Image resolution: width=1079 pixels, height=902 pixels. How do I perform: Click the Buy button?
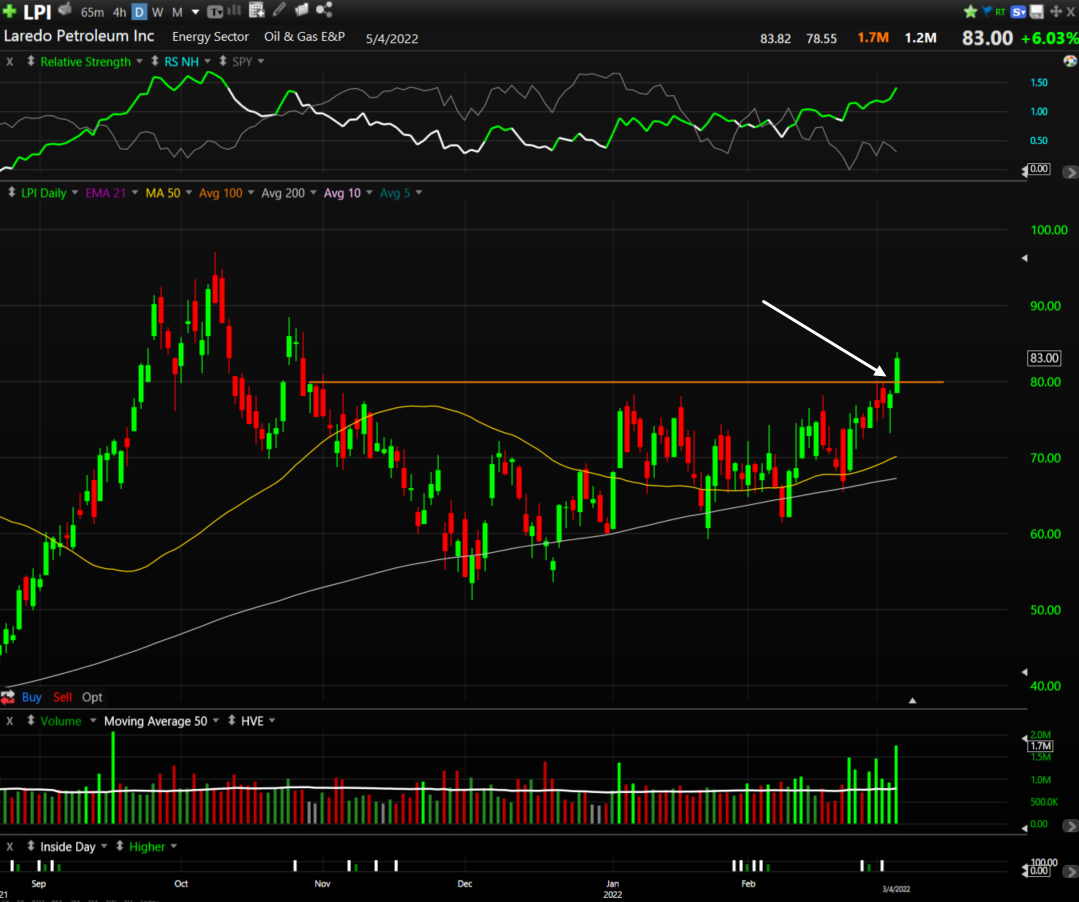(32, 697)
